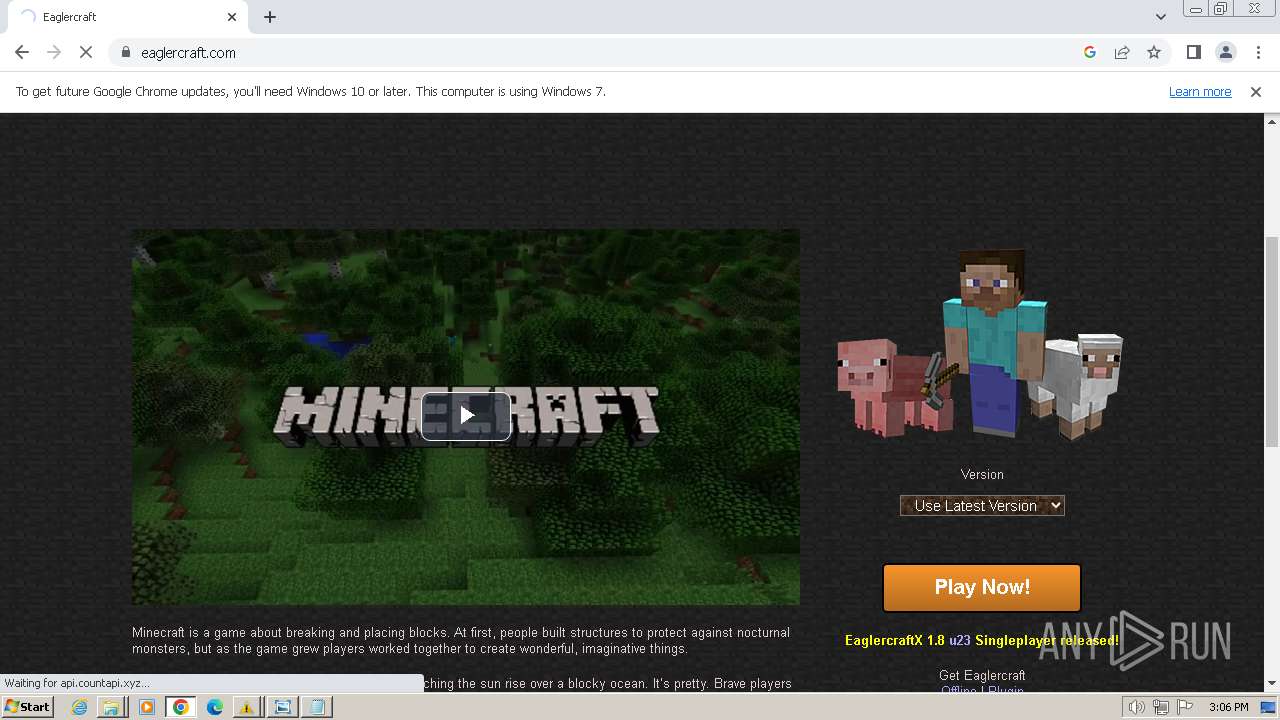View site information via the padlock icon
1280x720 pixels.
pyautogui.click(x=125, y=52)
